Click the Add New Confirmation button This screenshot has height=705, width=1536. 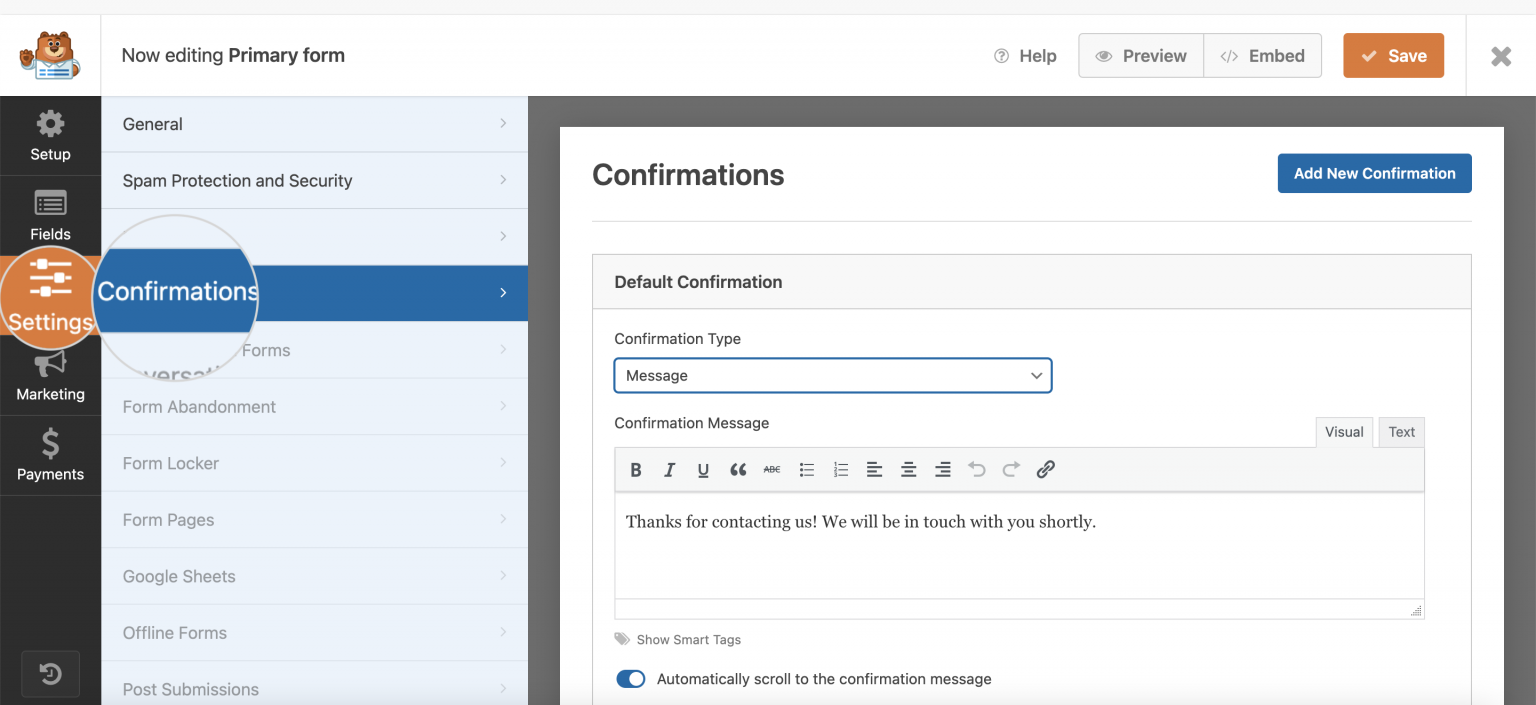pos(1374,173)
